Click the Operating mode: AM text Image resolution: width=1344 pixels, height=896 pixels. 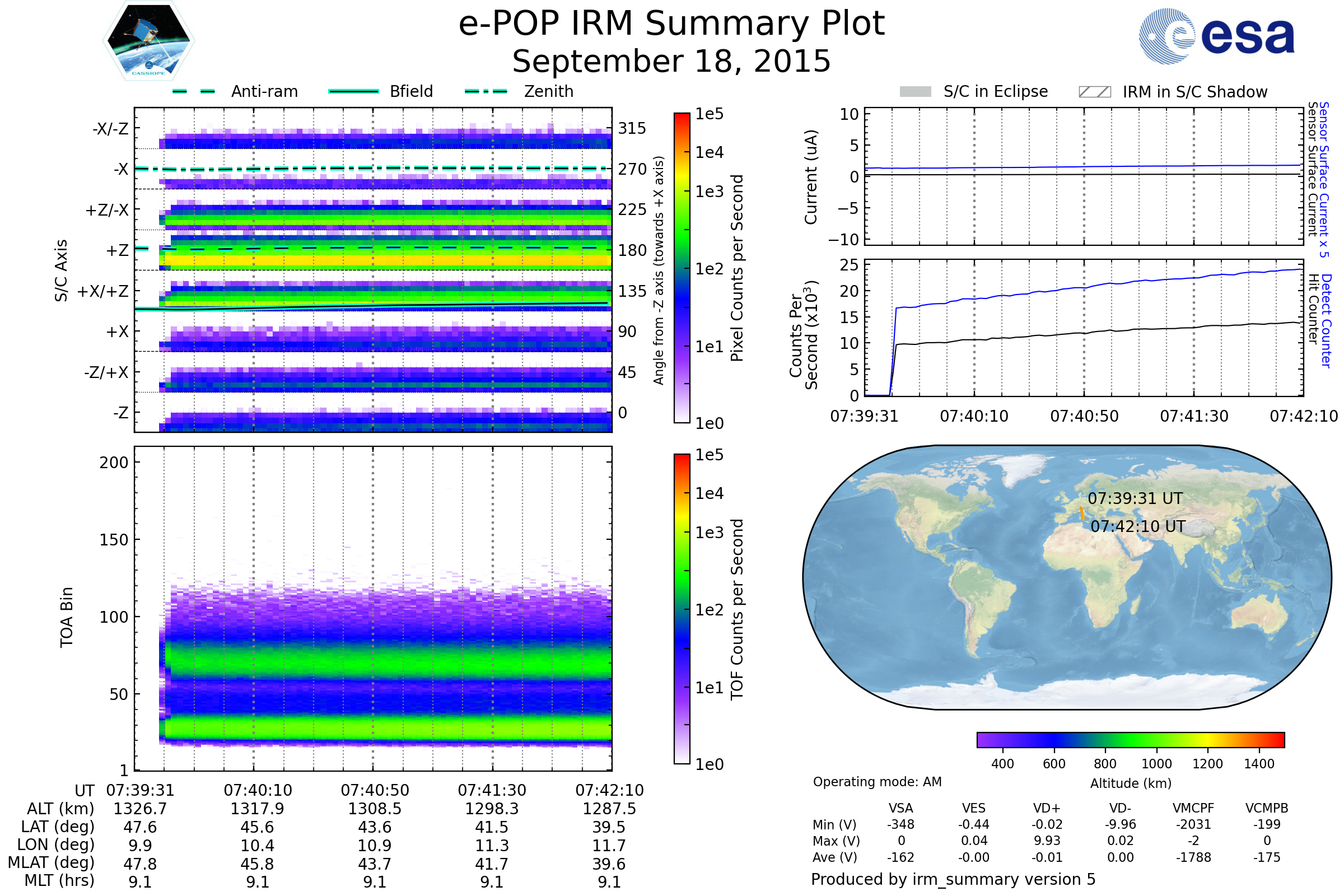click(876, 782)
